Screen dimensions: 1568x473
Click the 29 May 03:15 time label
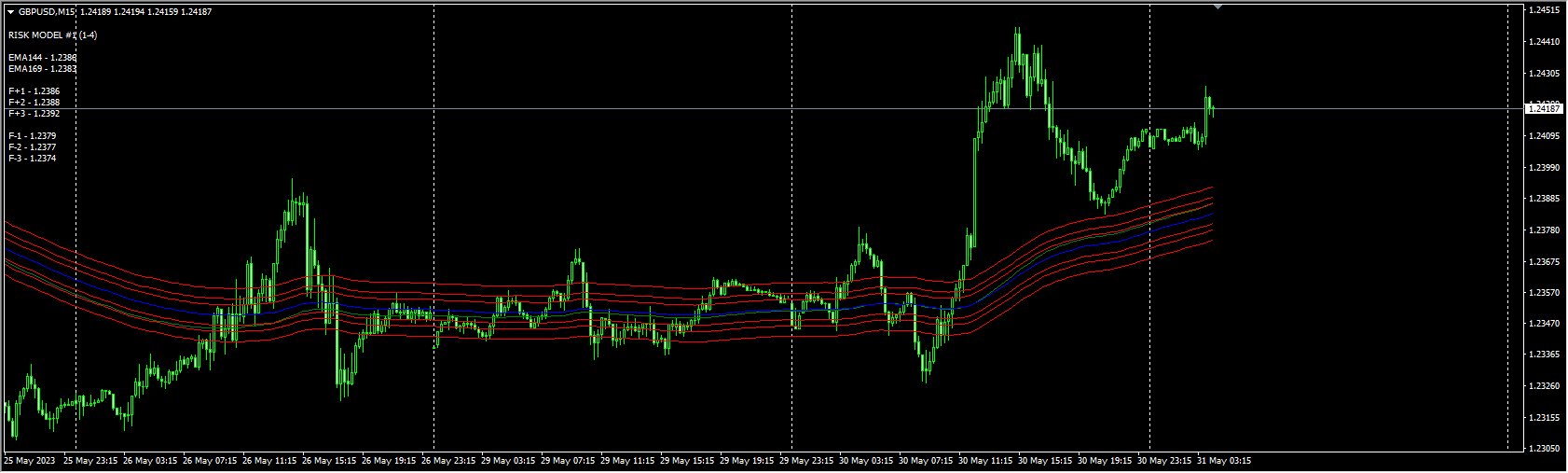point(508,461)
